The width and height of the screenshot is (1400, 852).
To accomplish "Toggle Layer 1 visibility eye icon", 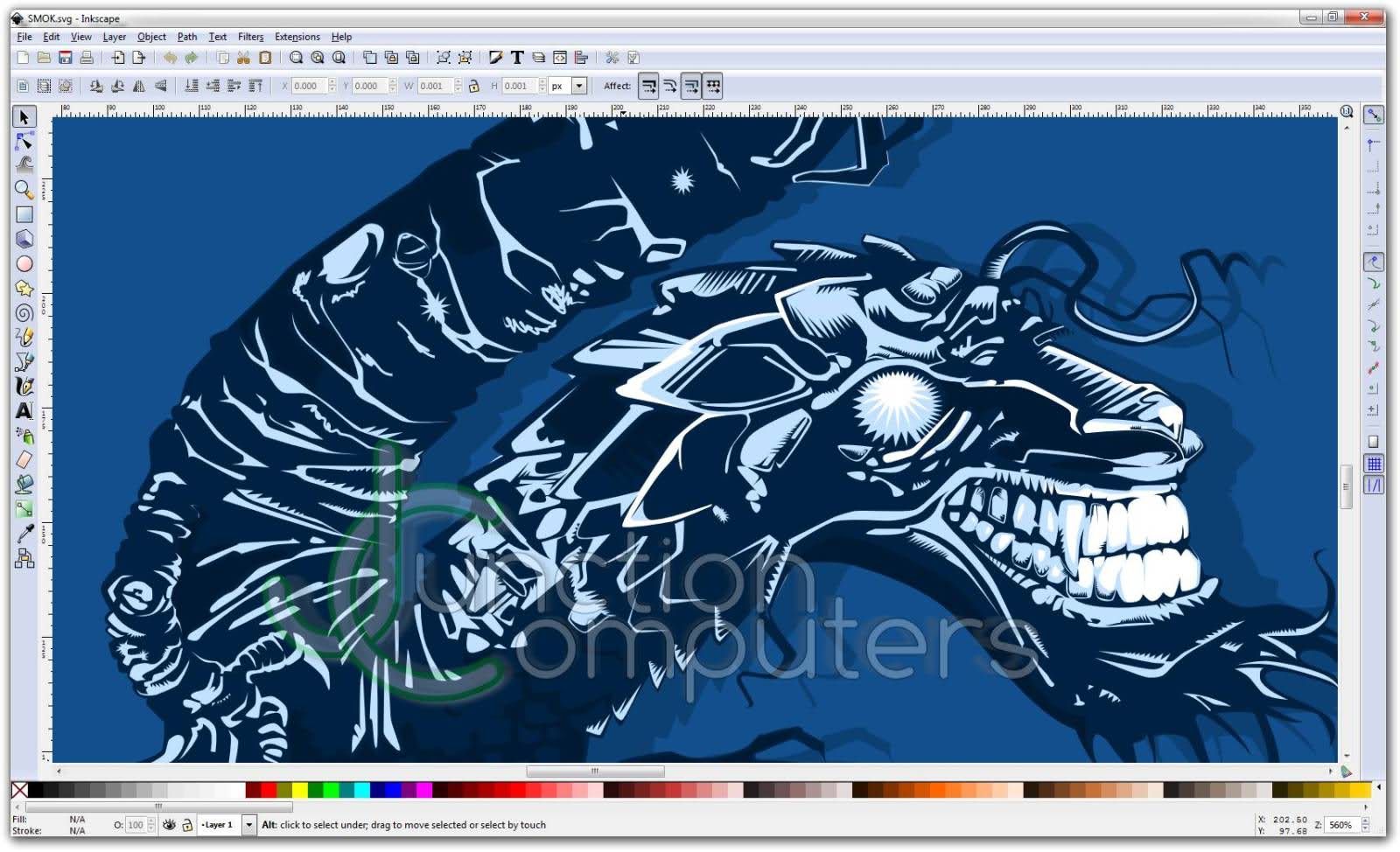I will [170, 825].
